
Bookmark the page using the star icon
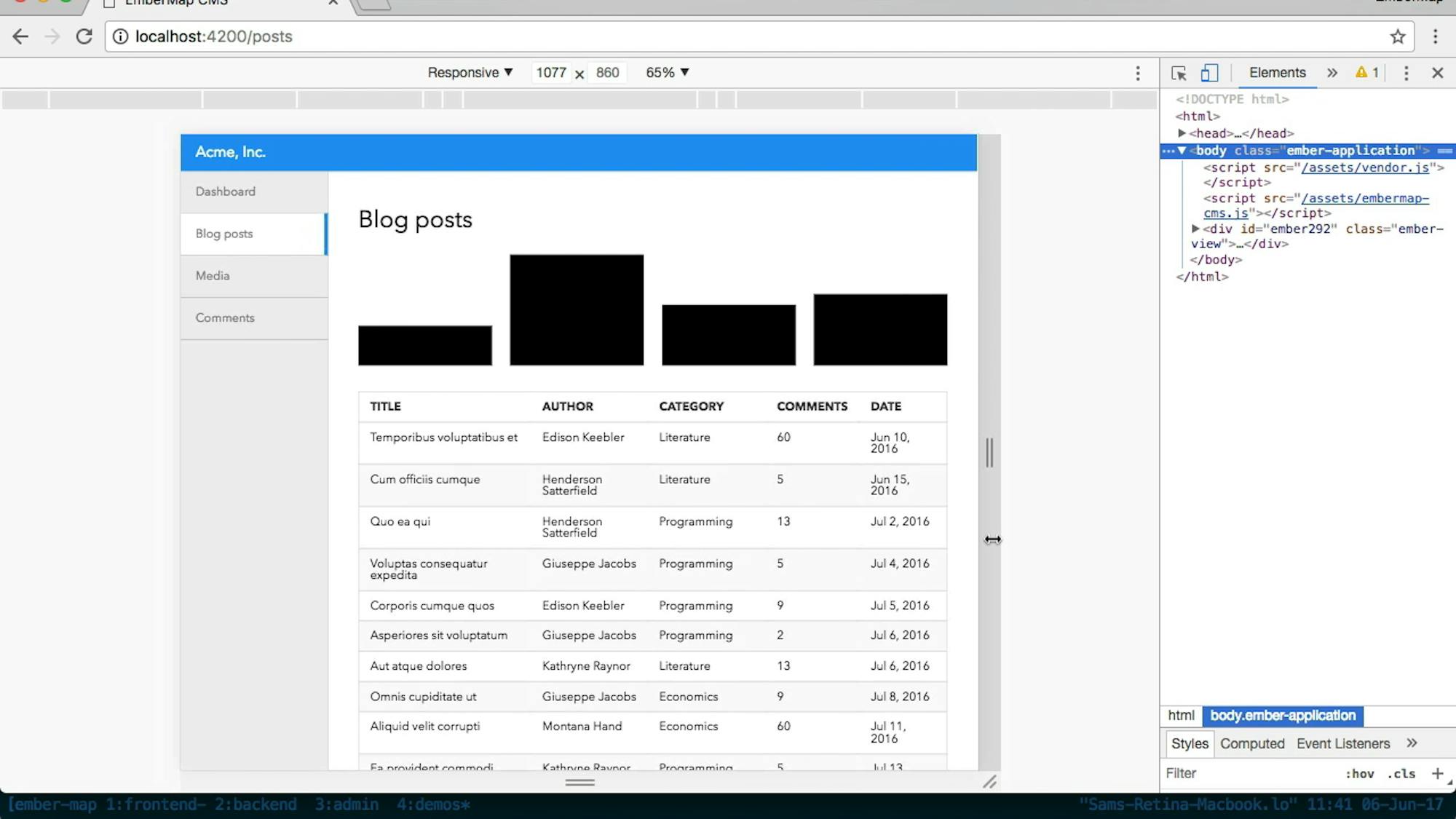pyautogui.click(x=1396, y=36)
